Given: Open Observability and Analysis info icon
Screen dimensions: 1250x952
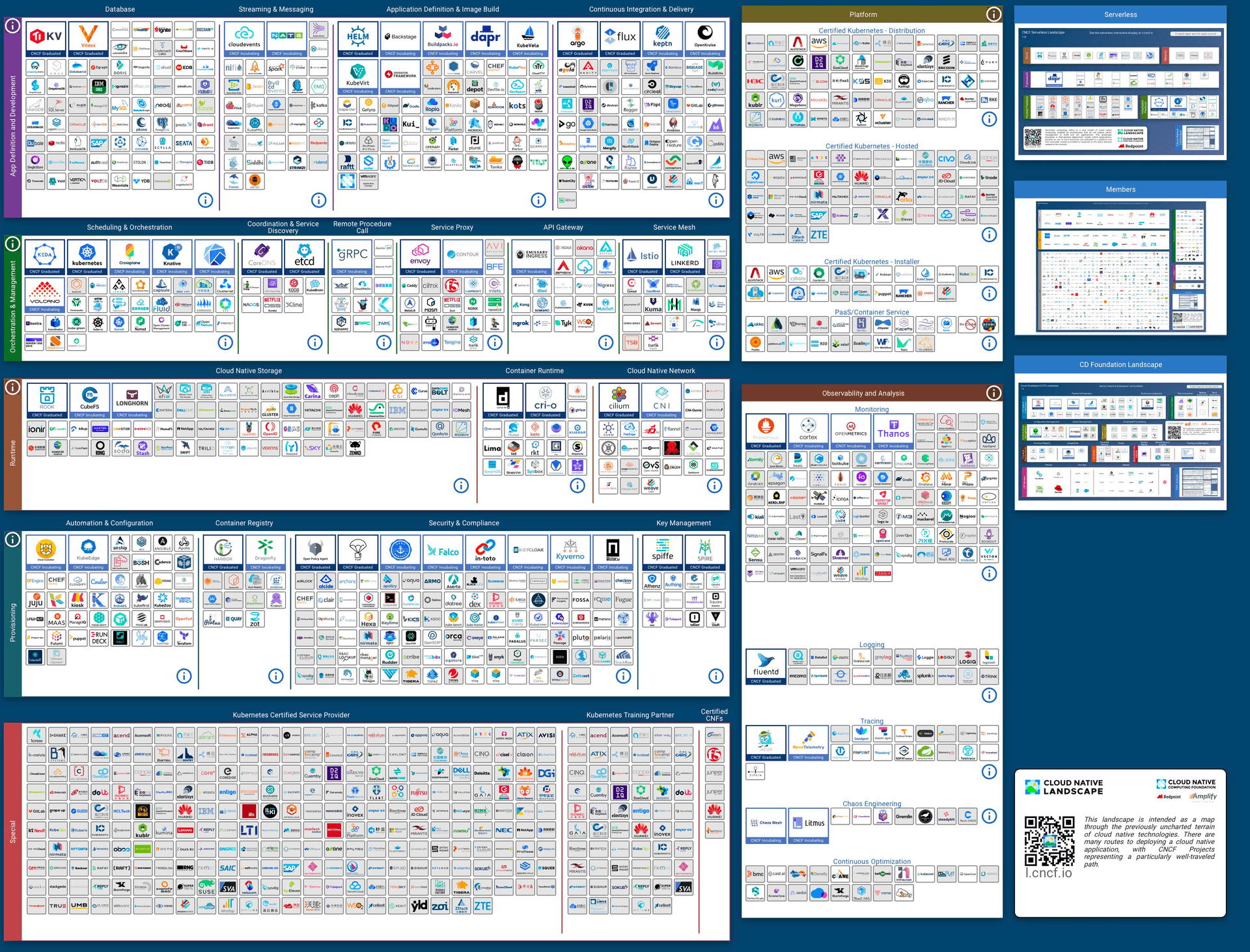Looking at the screenshot, I should (993, 392).
